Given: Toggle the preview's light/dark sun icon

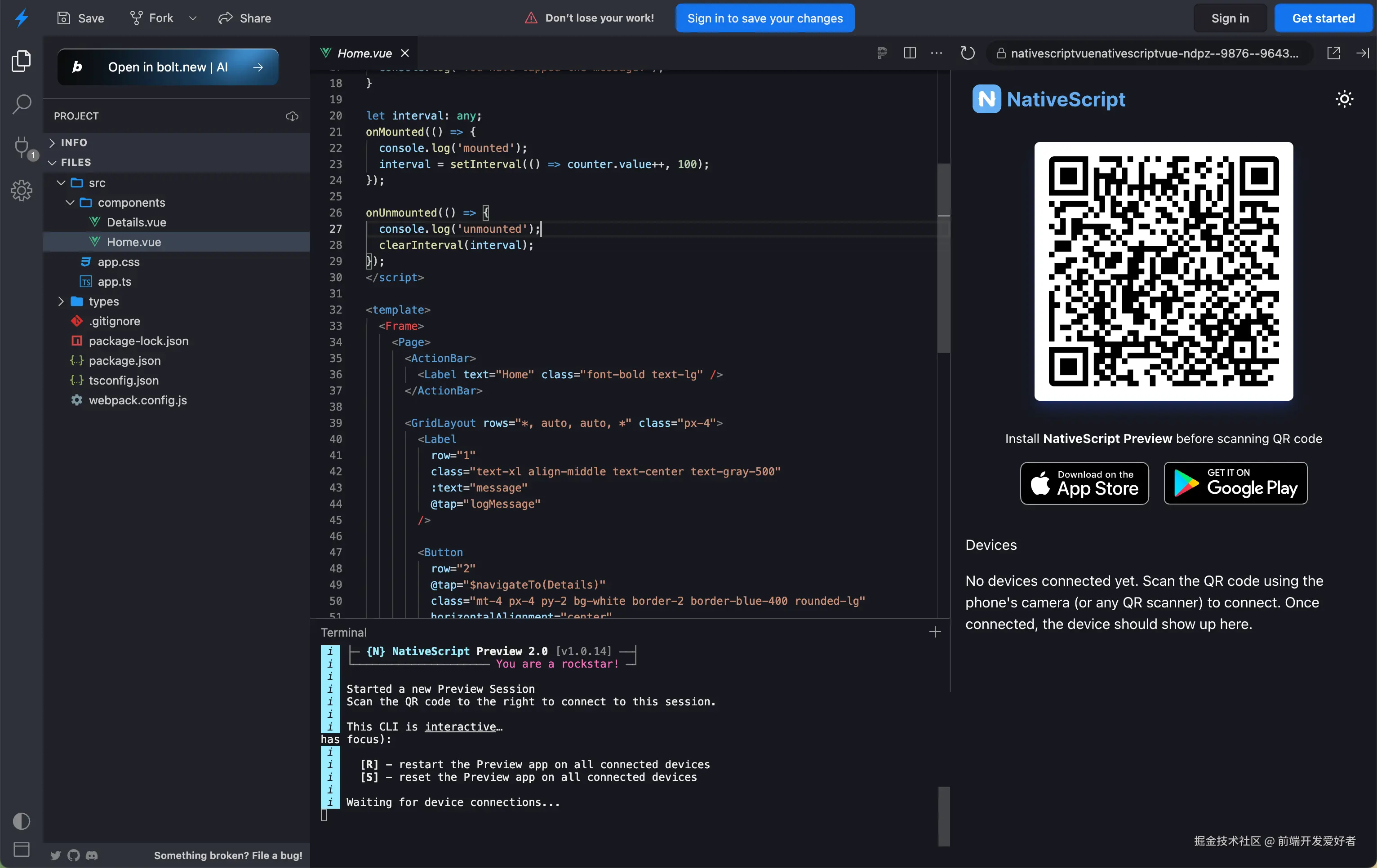Looking at the screenshot, I should coord(1344,99).
